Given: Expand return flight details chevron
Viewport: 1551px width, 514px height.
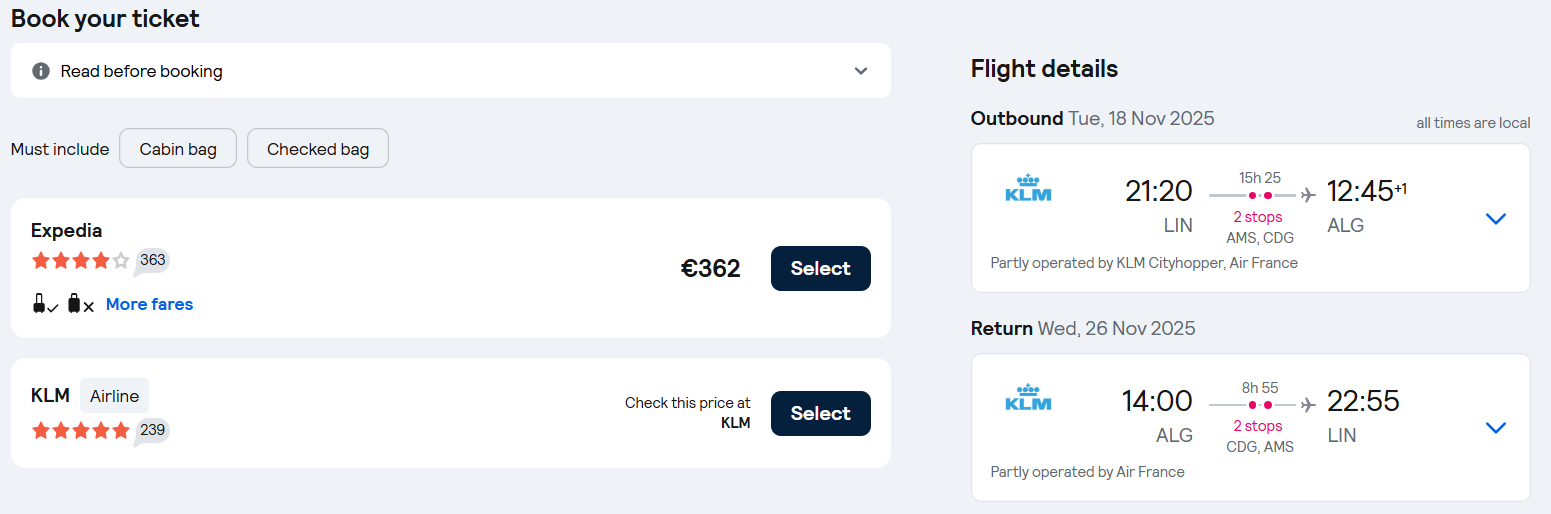Looking at the screenshot, I should point(1495,427).
